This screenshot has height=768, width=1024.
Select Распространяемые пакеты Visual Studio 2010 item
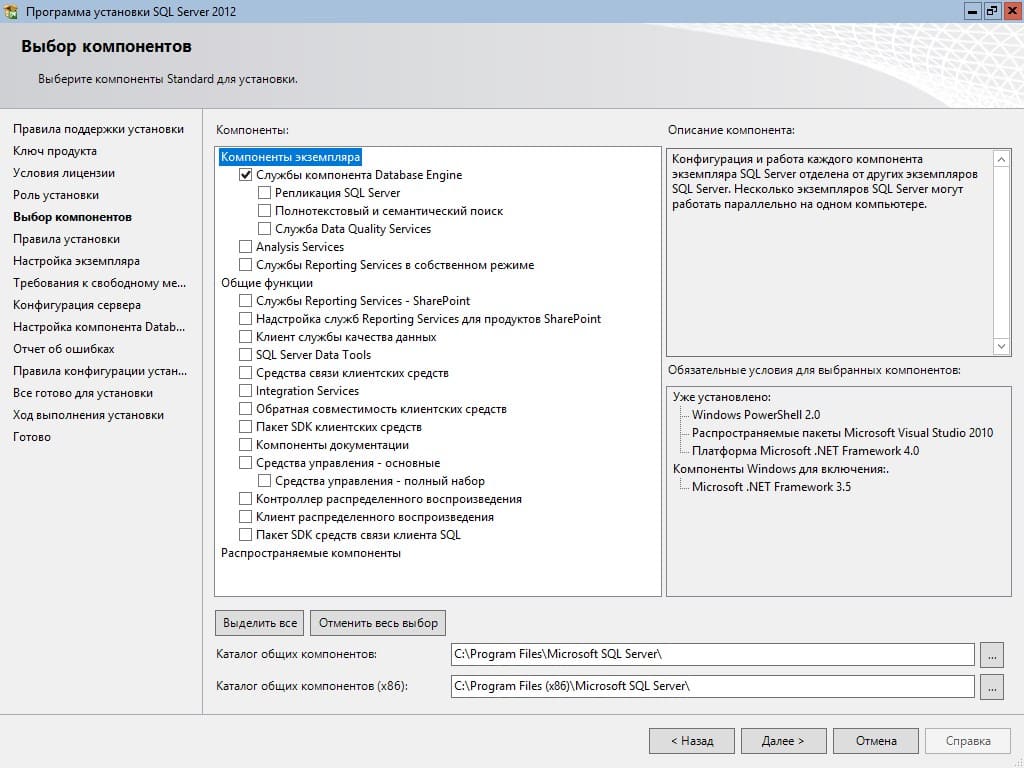tap(842, 433)
